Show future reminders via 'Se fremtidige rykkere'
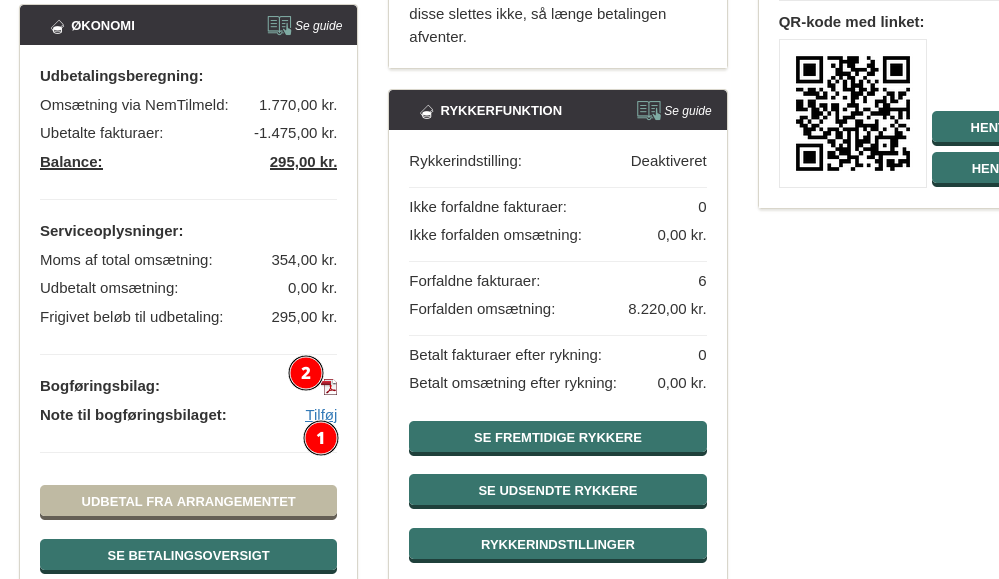999x579 pixels. (557, 437)
